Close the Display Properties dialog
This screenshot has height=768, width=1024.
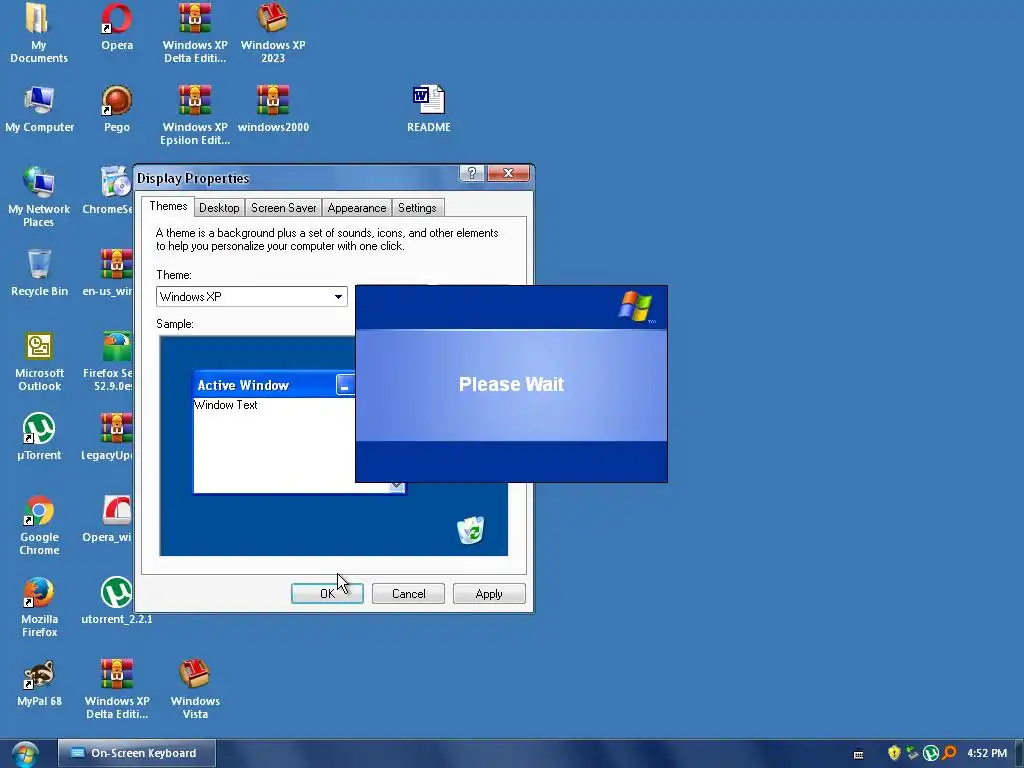508,173
